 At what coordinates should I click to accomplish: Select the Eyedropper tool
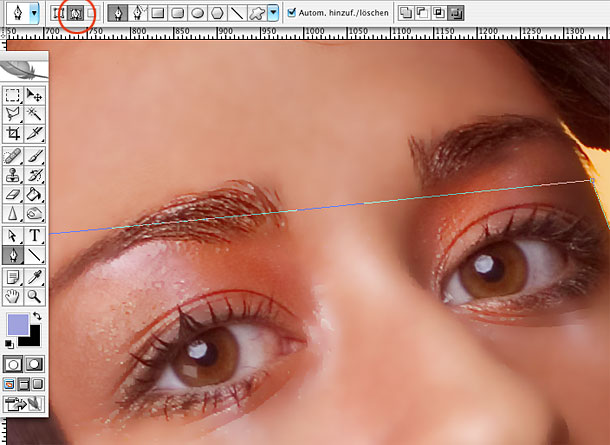[x=35, y=278]
